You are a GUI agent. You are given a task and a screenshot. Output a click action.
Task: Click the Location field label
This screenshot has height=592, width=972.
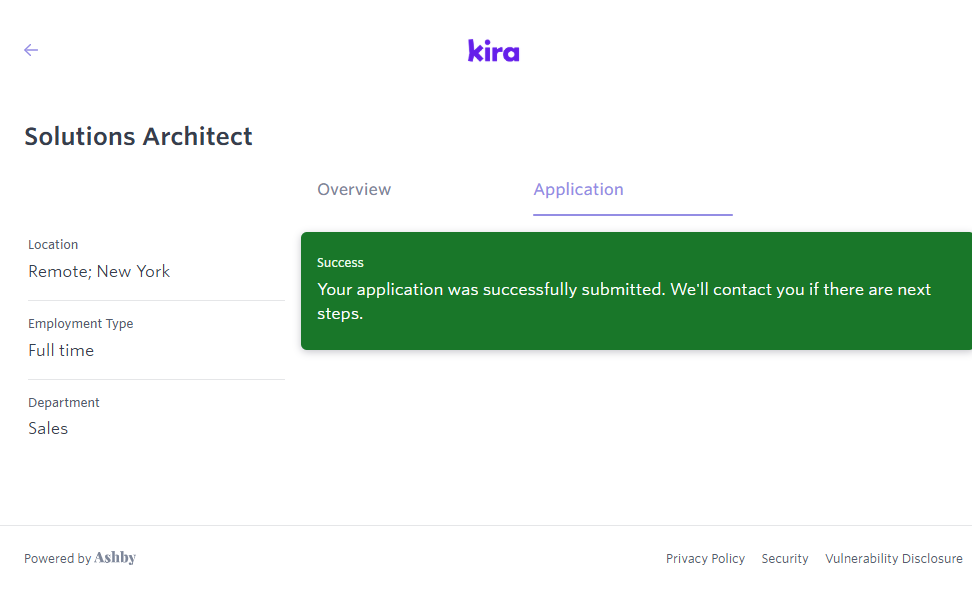pos(53,245)
